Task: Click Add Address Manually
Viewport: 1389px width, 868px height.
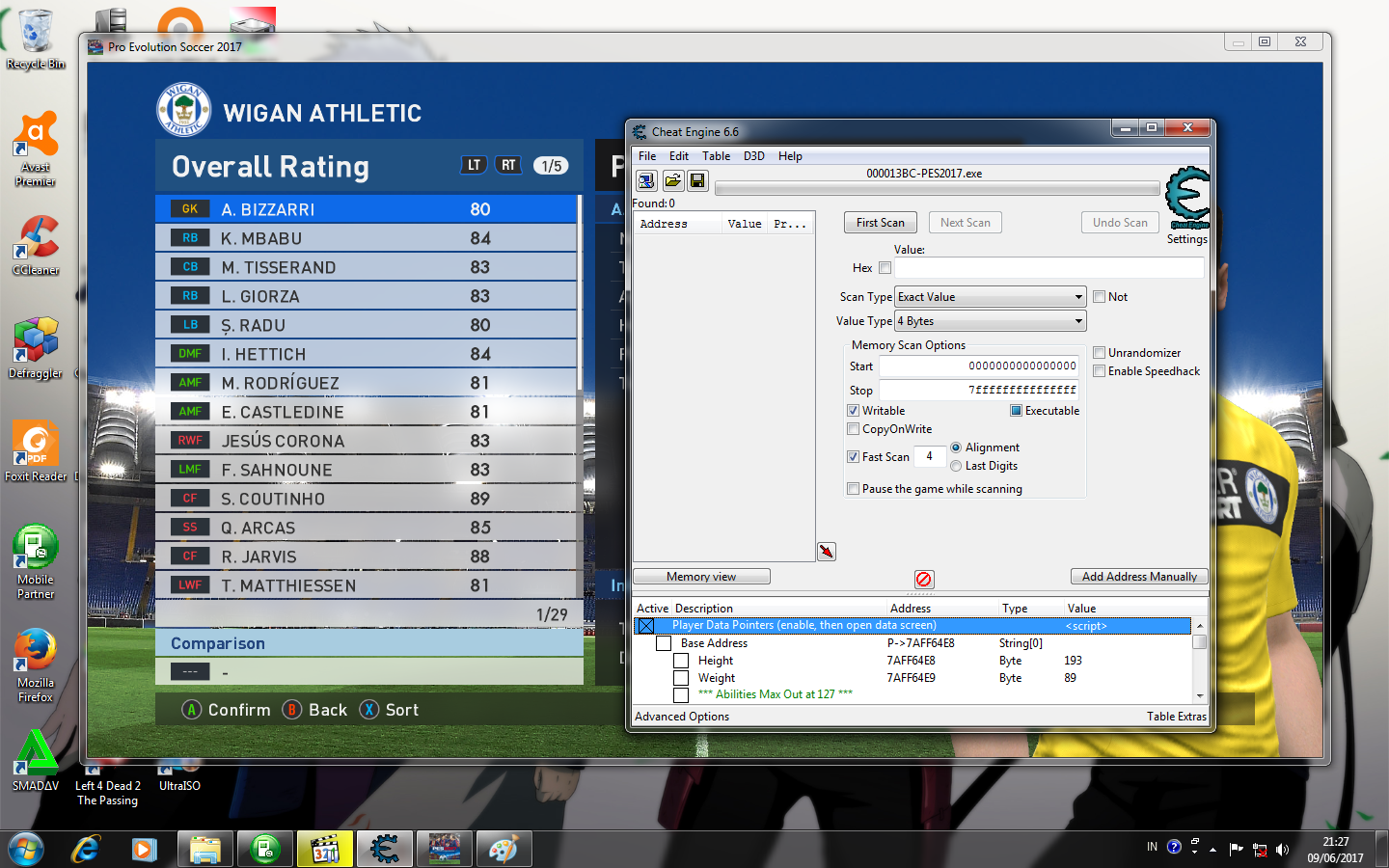Action: [x=1139, y=576]
